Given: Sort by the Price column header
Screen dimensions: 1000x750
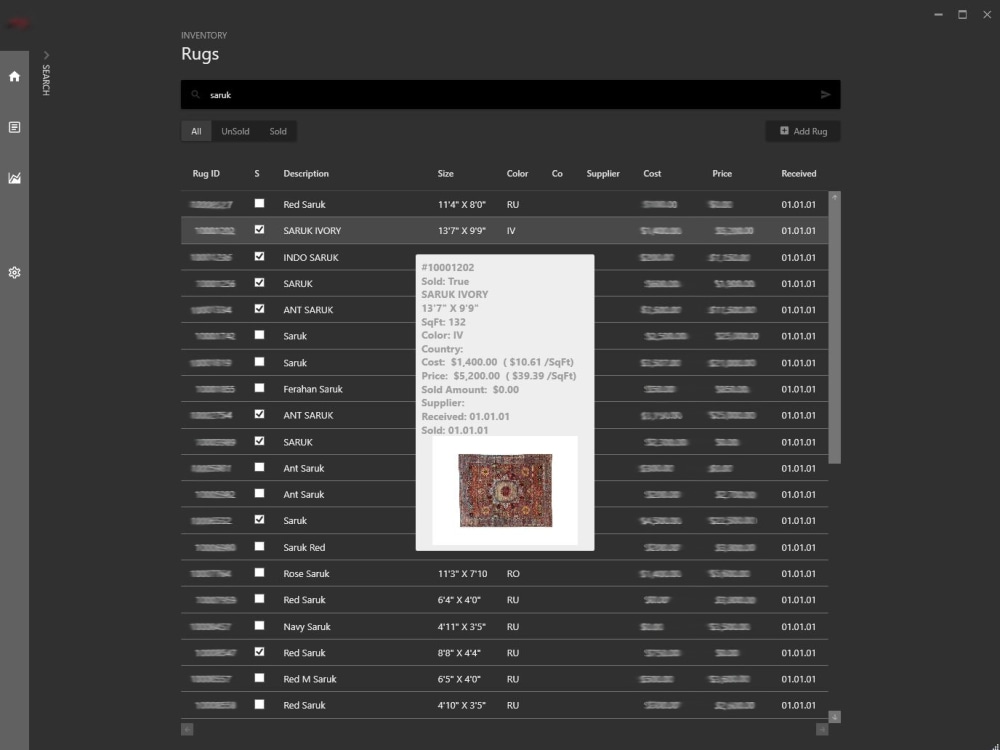Looking at the screenshot, I should [722, 173].
